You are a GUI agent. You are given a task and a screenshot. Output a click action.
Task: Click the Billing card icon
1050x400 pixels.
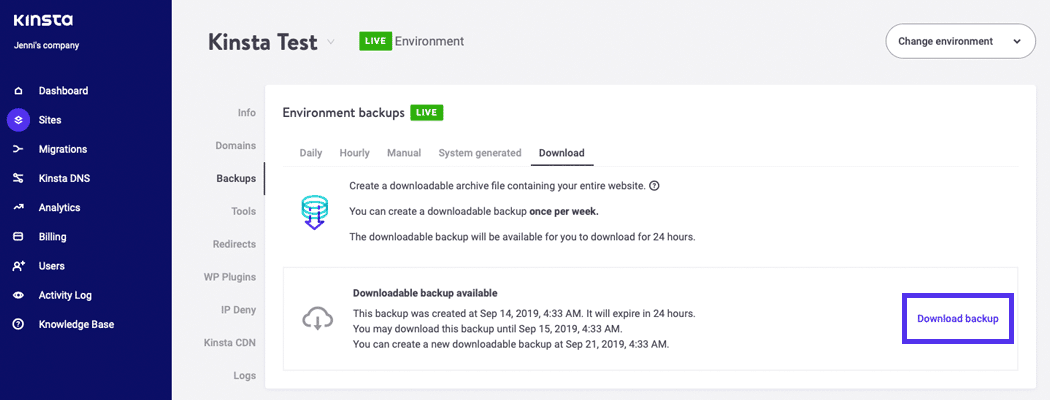pos(18,237)
